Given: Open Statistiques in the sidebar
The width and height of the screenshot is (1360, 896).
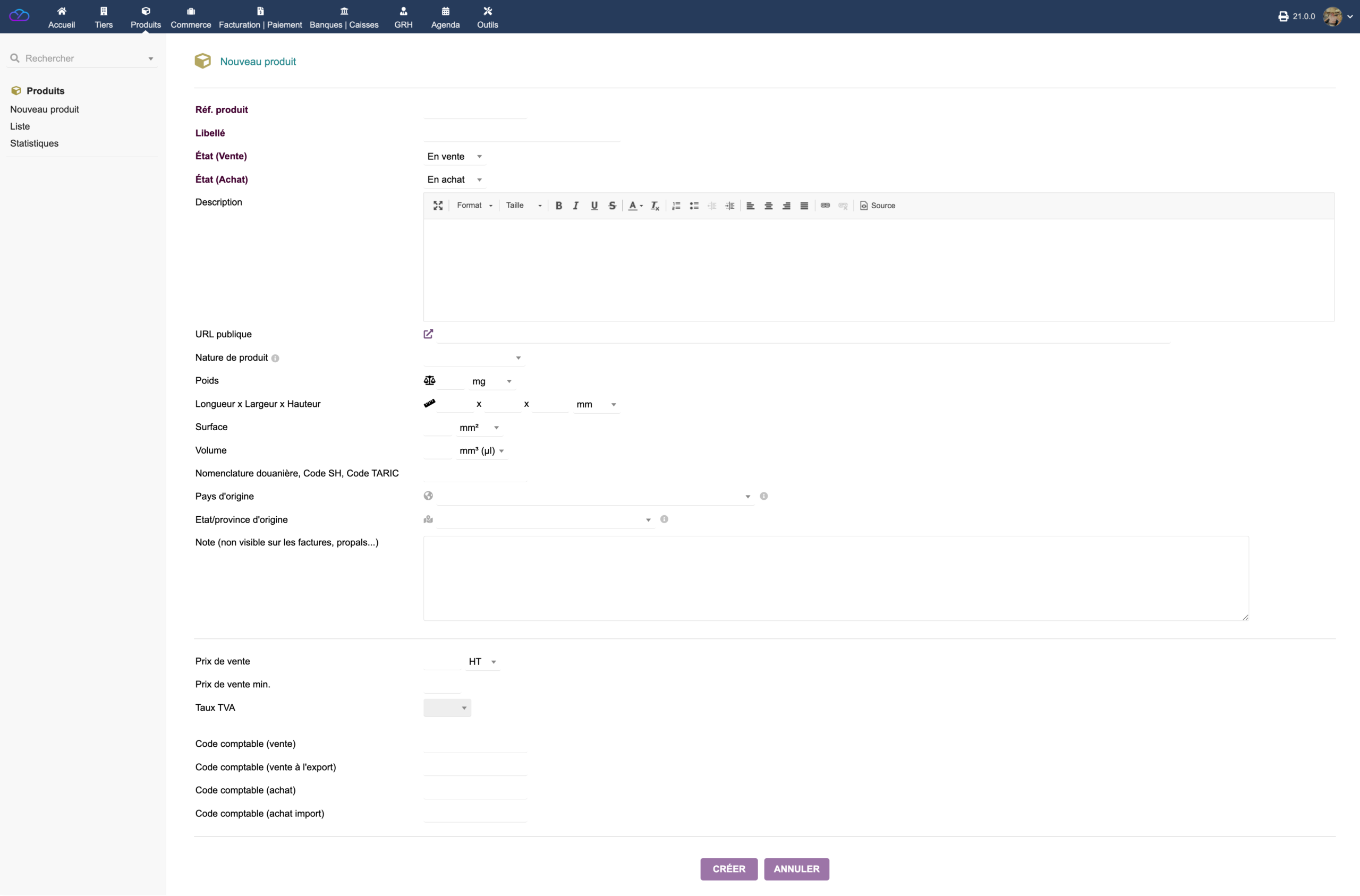Looking at the screenshot, I should click(x=35, y=143).
